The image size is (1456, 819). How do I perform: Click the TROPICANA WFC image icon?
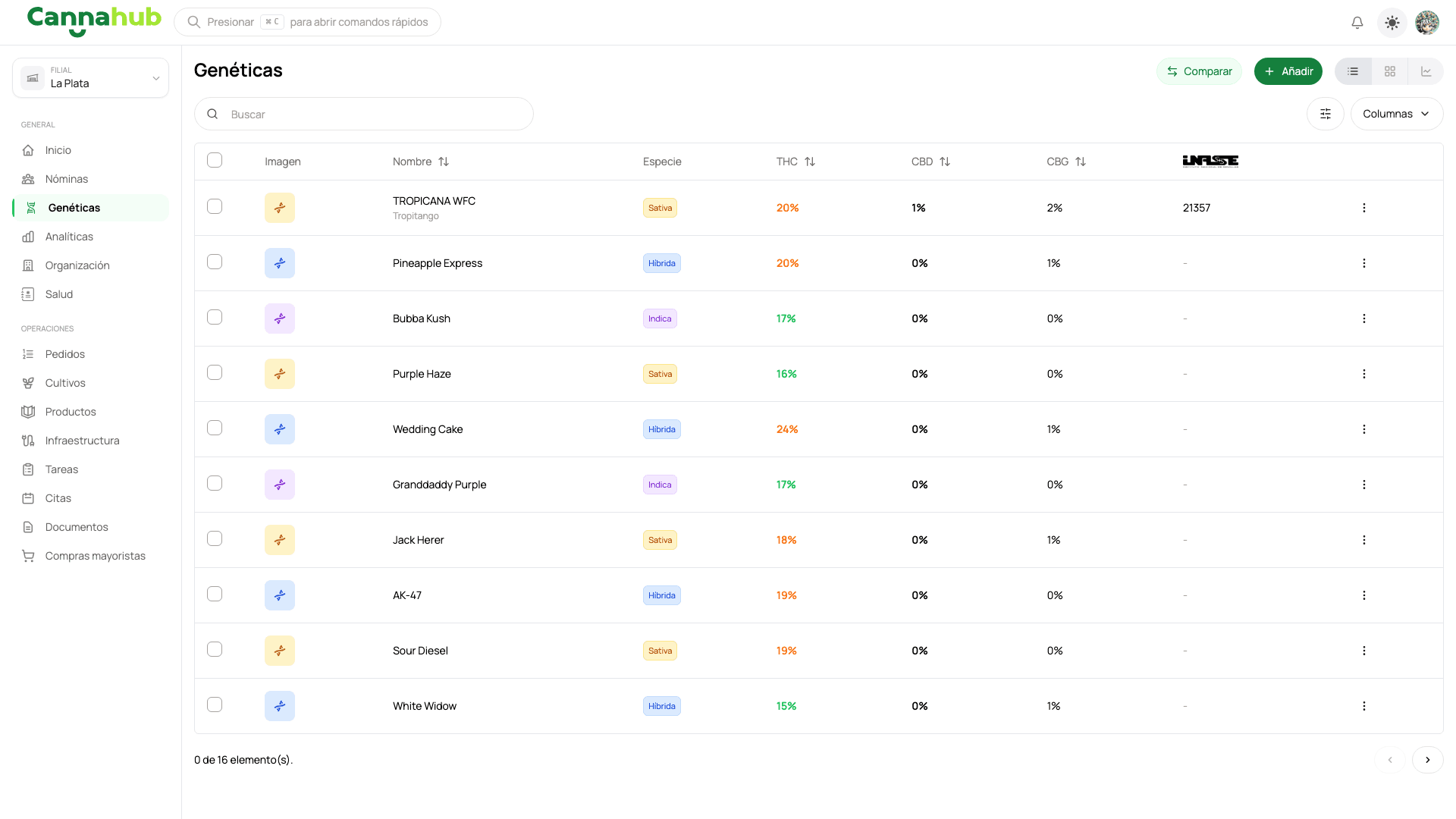point(280,208)
